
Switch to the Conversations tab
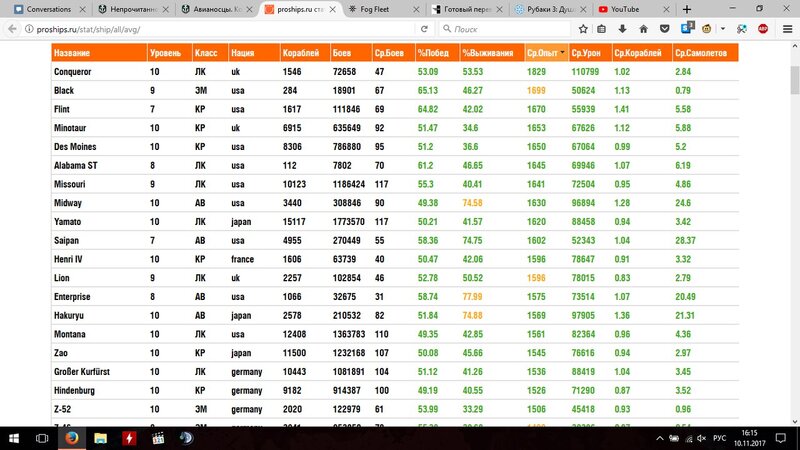pos(49,9)
